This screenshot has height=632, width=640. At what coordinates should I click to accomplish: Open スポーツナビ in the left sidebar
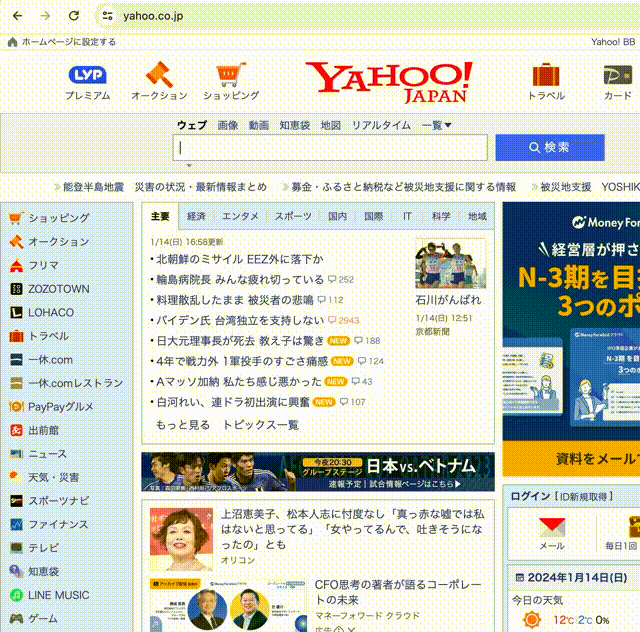click(58, 501)
